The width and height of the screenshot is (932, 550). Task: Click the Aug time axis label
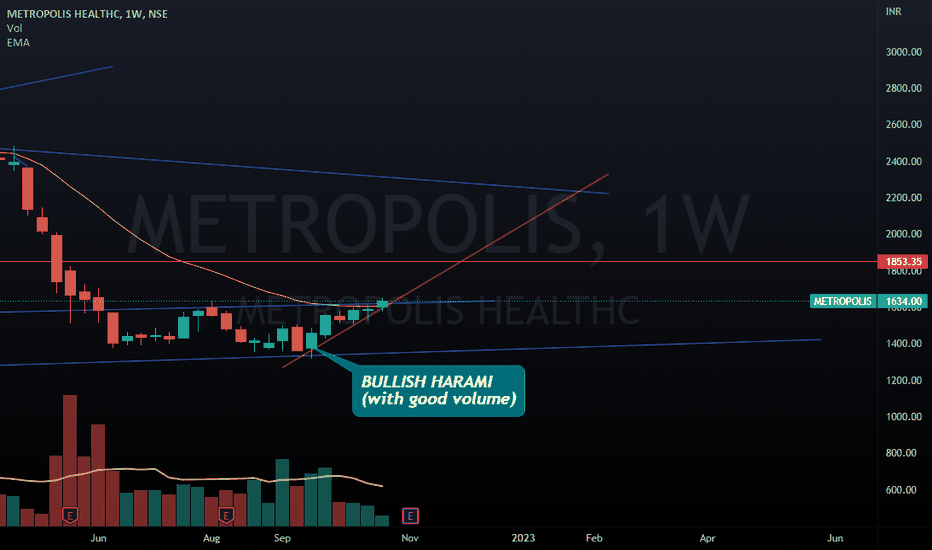tap(212, 538)
